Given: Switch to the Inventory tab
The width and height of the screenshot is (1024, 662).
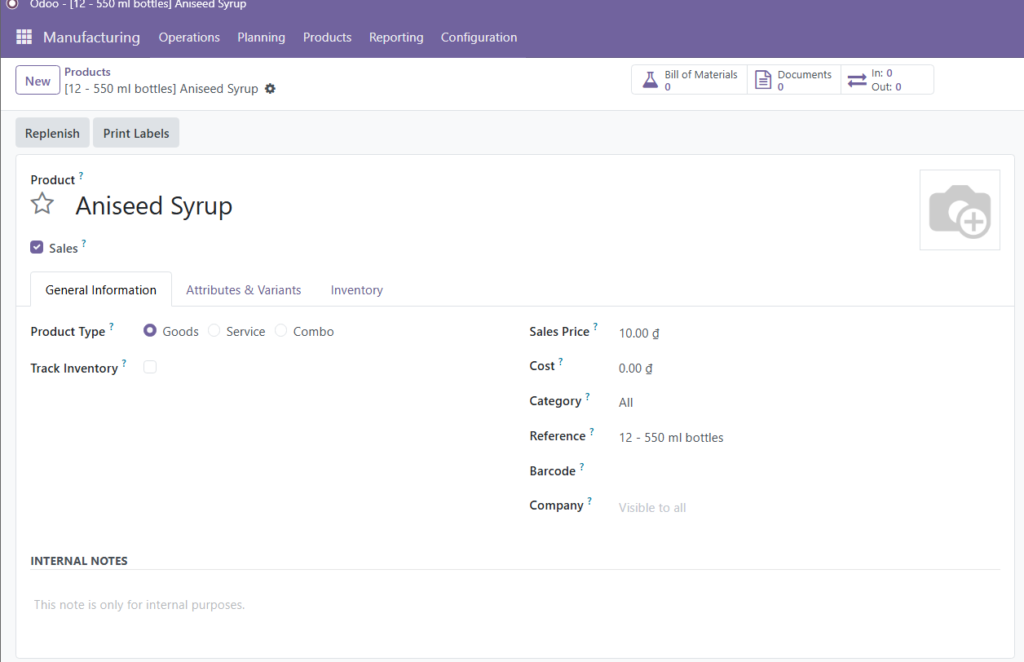Looking at the screenshot, I should (357, 290).
